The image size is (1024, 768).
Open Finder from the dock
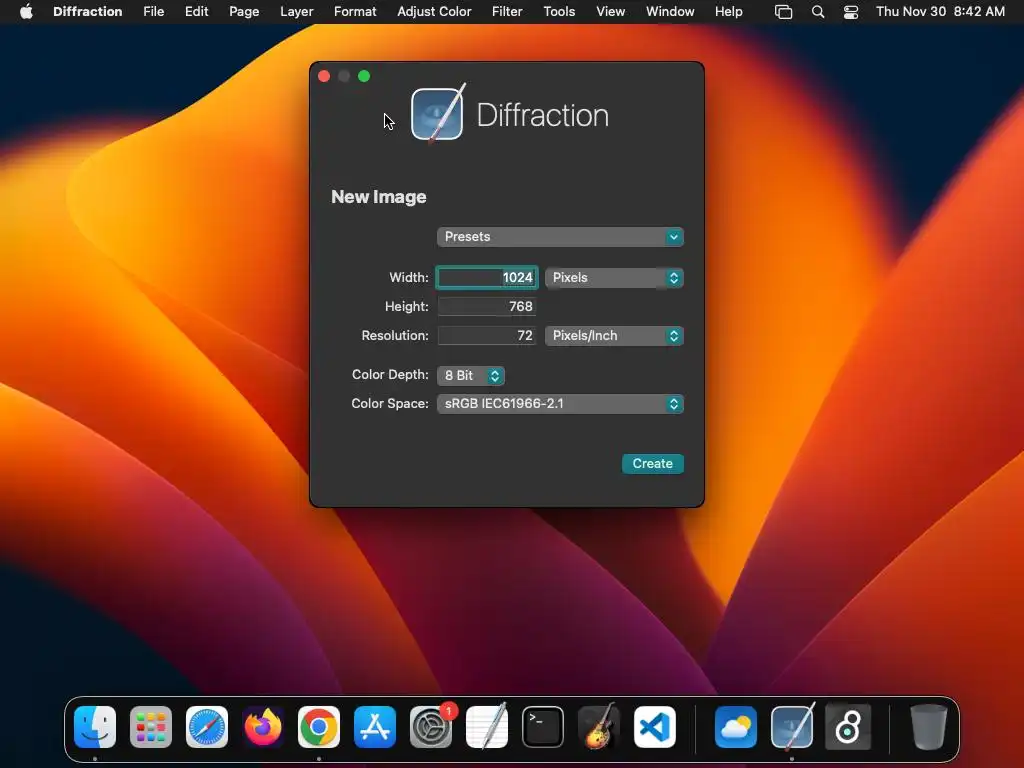point(95,726)
